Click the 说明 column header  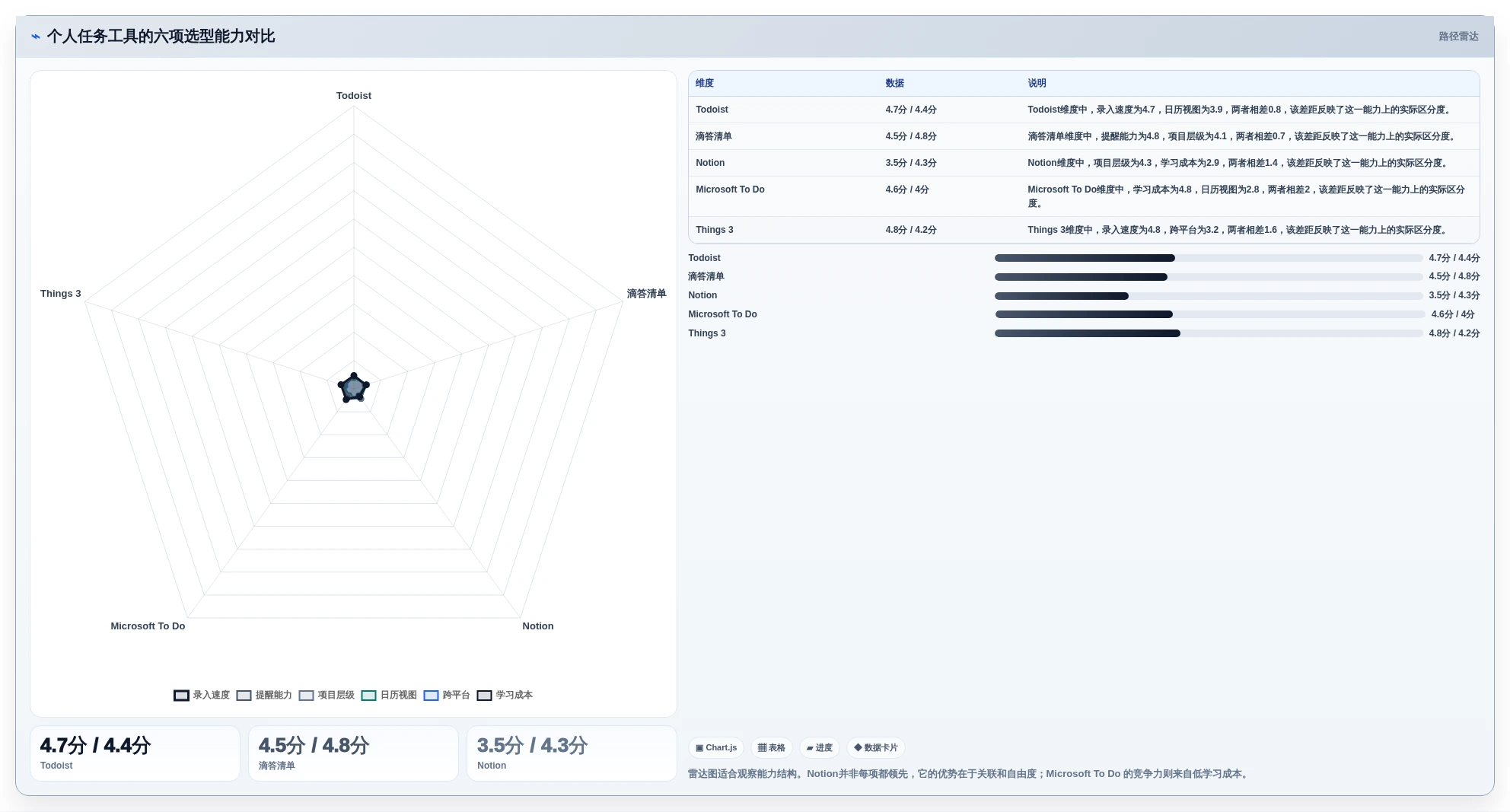pyautogui.click(x=1037, y=83)
